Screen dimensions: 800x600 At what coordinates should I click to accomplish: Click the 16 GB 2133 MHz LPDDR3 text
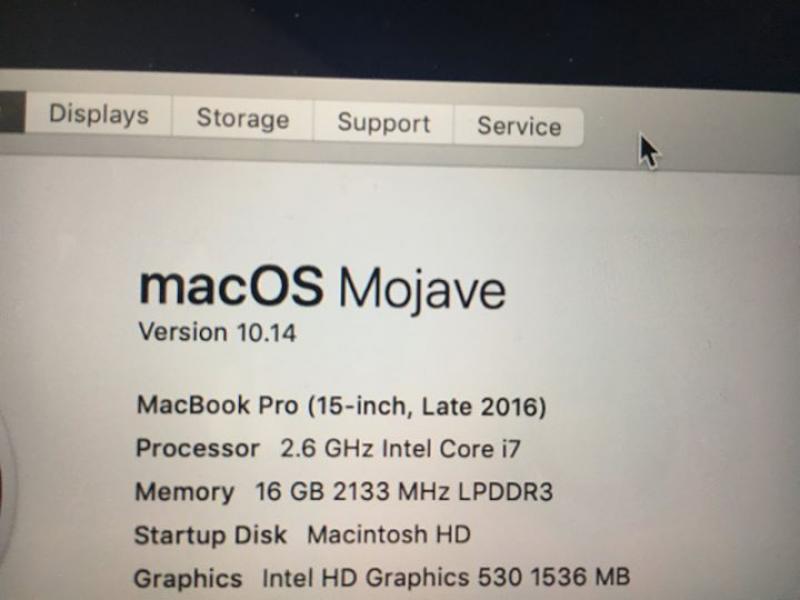pos(404,491)
